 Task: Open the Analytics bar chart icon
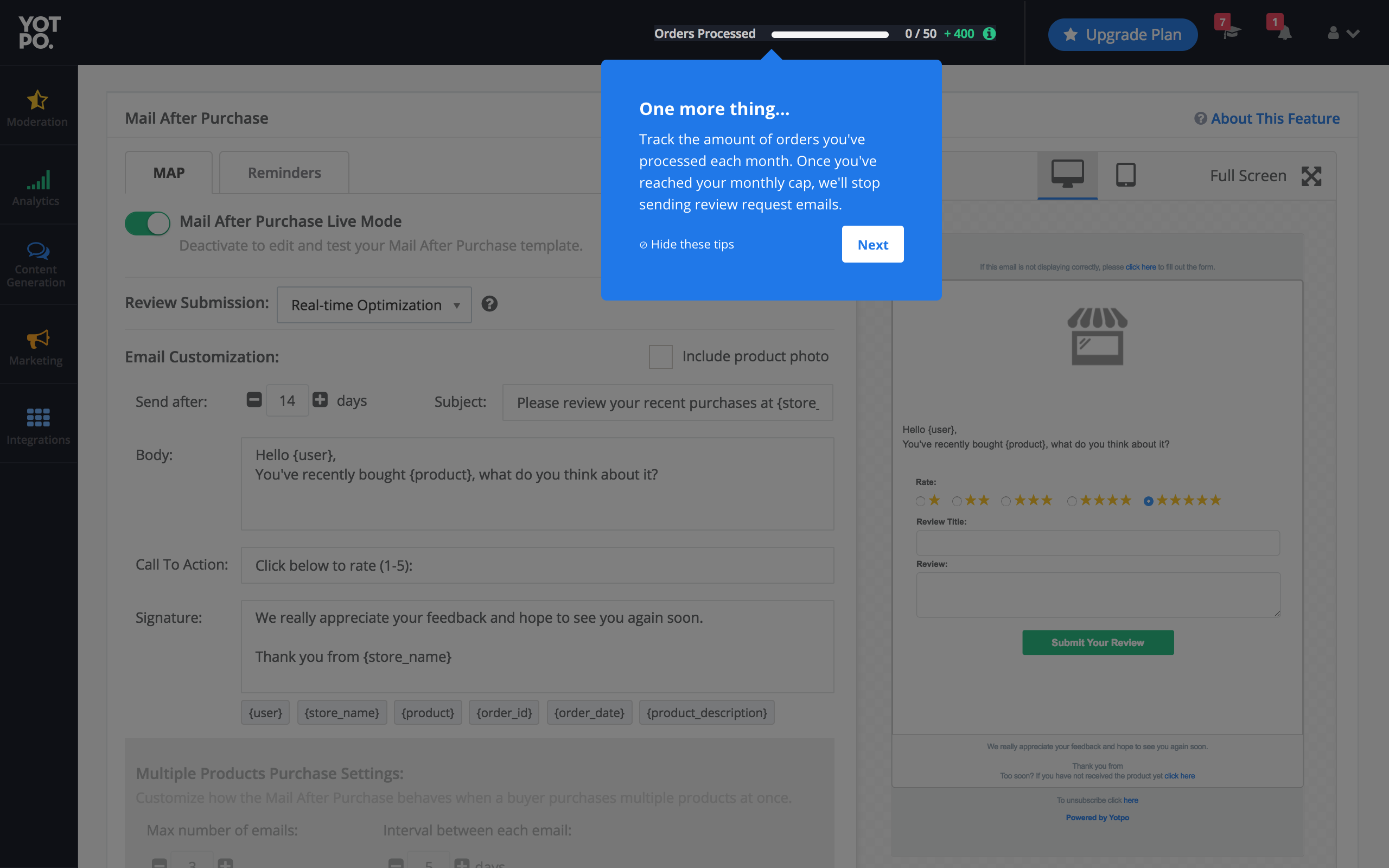[x=39, y=180]
